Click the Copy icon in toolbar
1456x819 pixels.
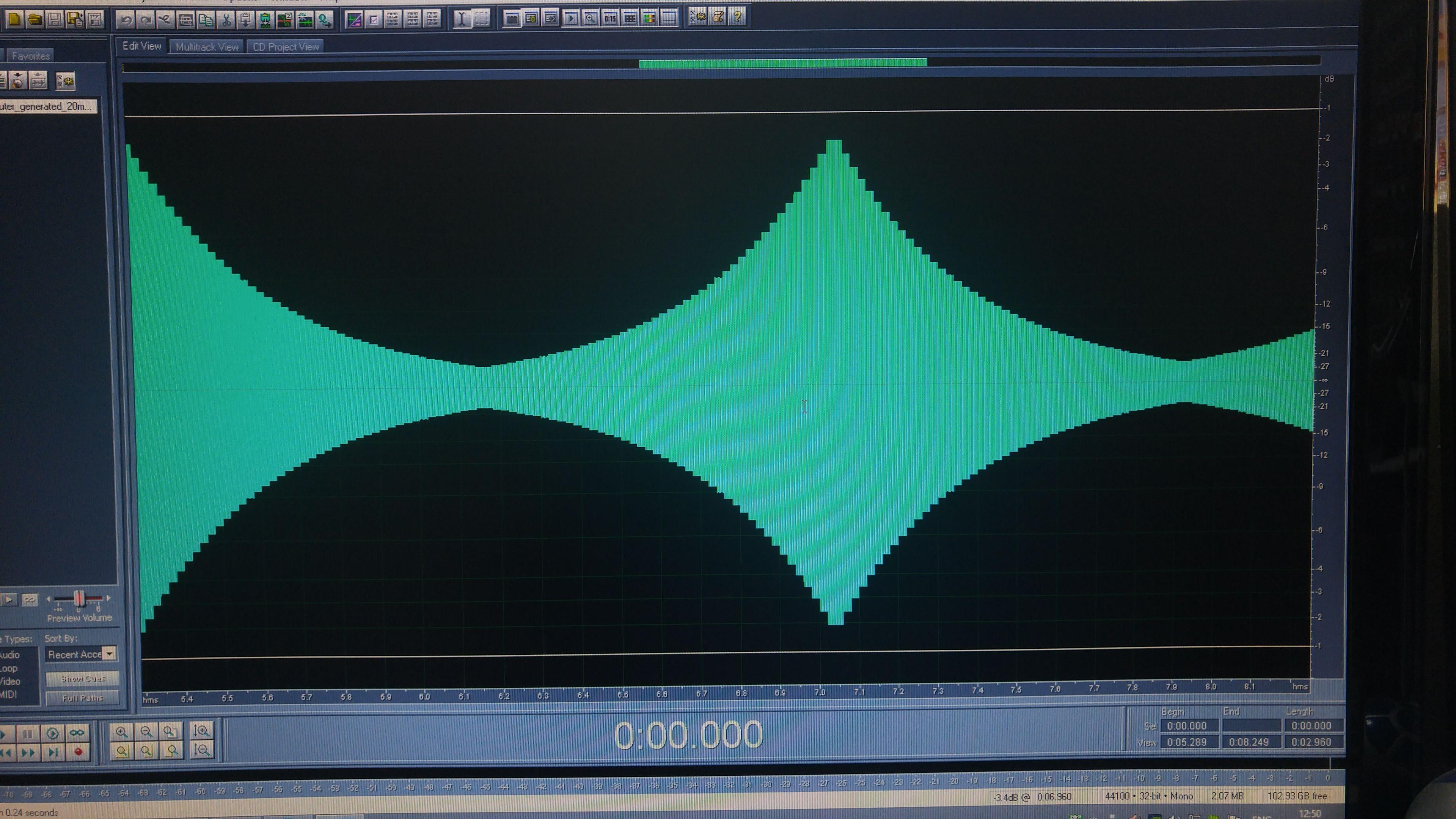205,20
